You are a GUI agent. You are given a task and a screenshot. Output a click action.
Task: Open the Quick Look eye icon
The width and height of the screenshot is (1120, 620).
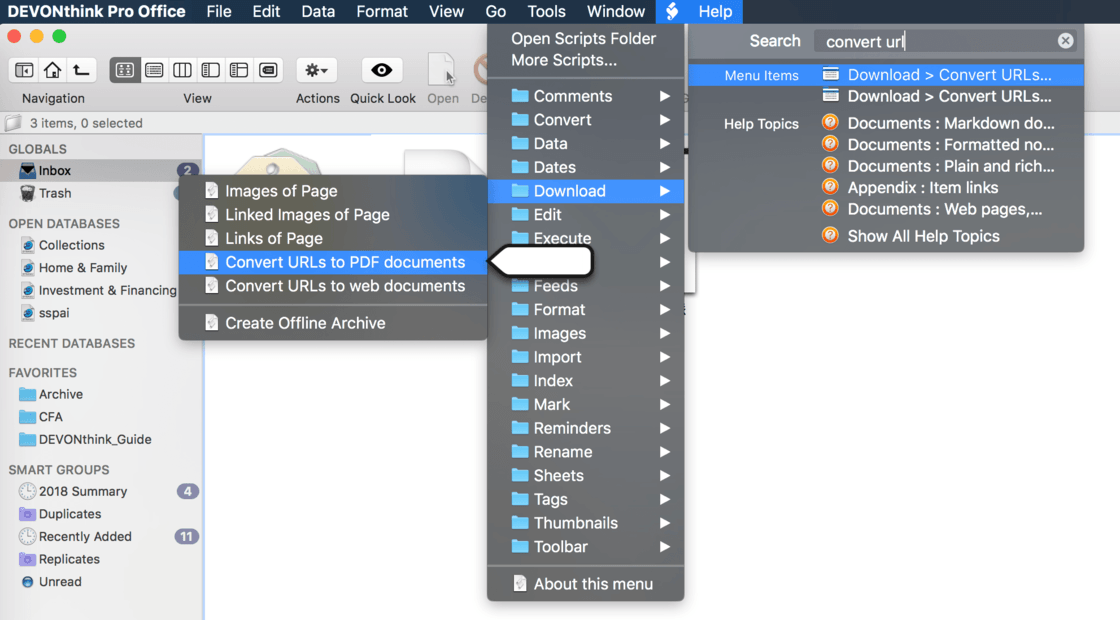point(381,70)
